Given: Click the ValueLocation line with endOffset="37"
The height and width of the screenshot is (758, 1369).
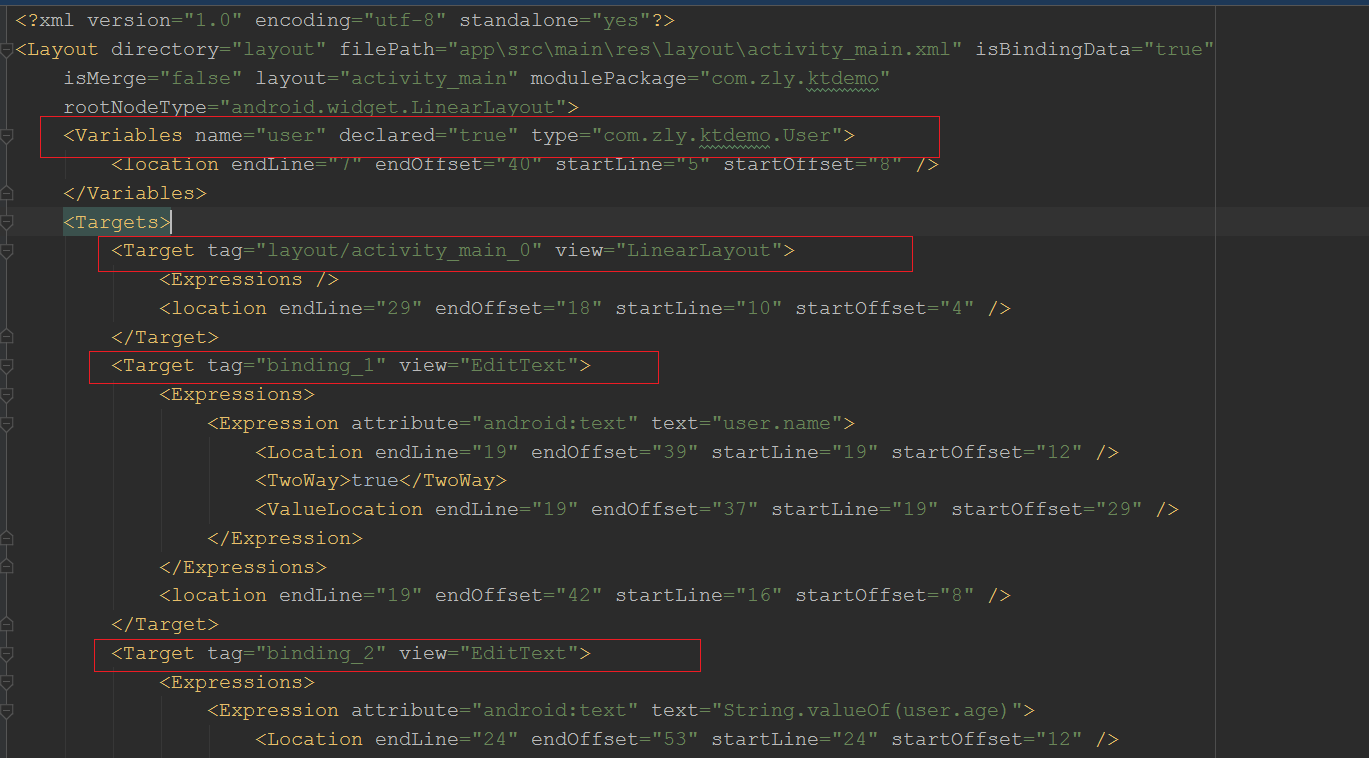Looking at the screenshot, I should pos(717,509).
